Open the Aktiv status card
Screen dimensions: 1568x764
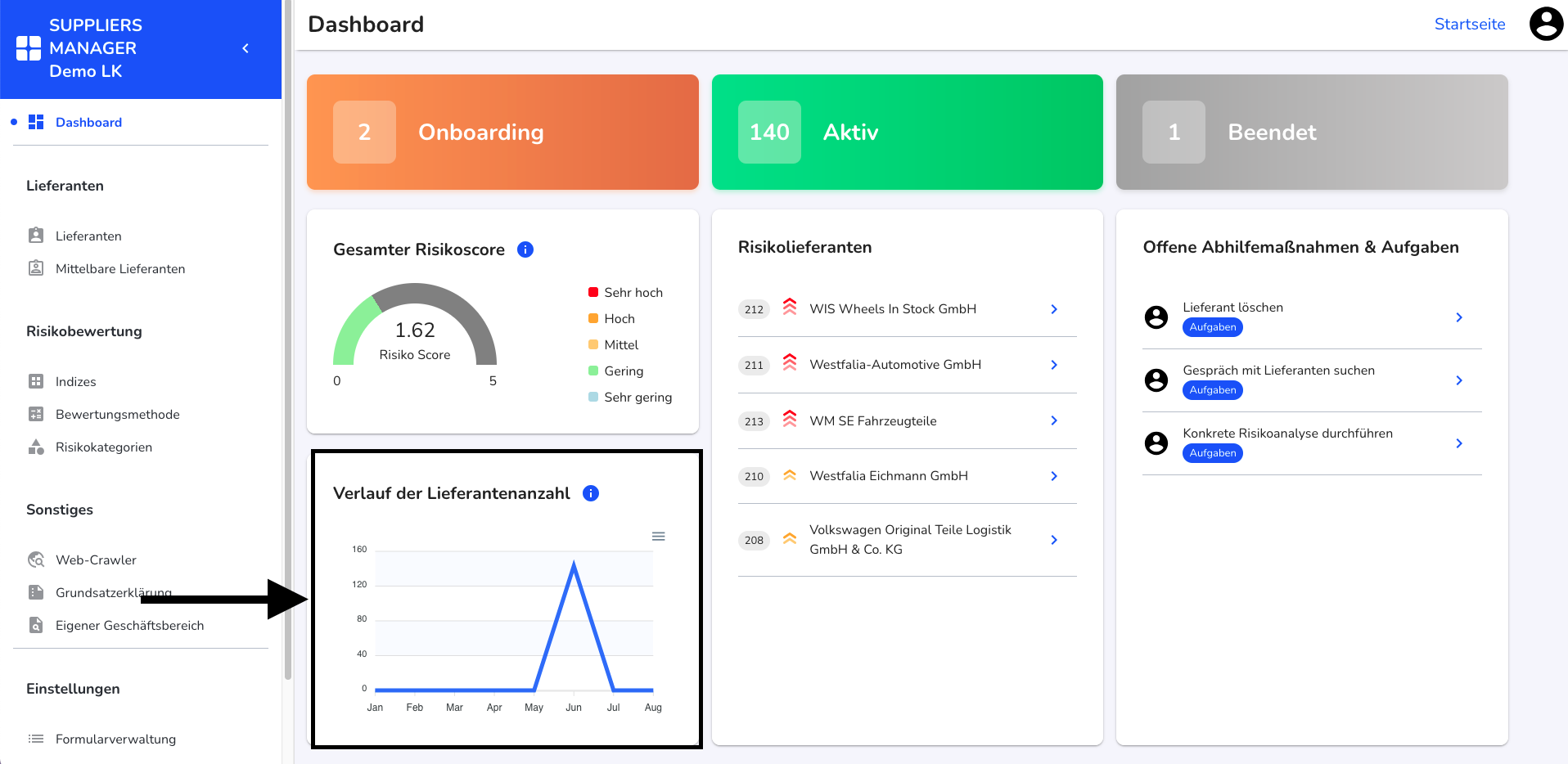tap(908, 132)
